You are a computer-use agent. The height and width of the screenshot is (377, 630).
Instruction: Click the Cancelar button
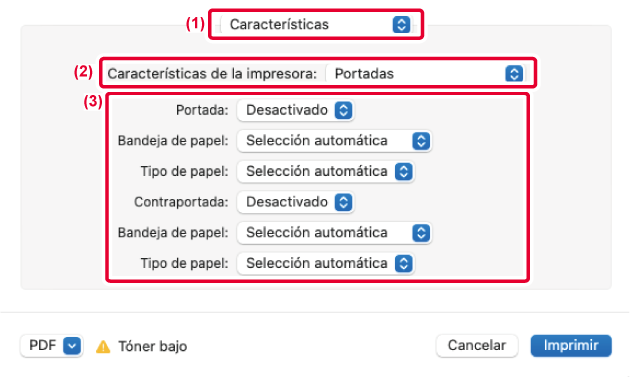point(477,346)
